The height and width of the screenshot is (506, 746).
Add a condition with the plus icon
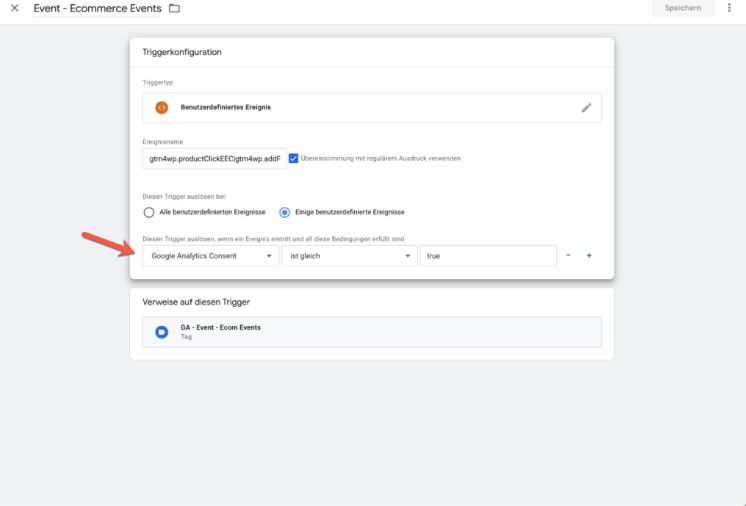(x=589, y=255)
